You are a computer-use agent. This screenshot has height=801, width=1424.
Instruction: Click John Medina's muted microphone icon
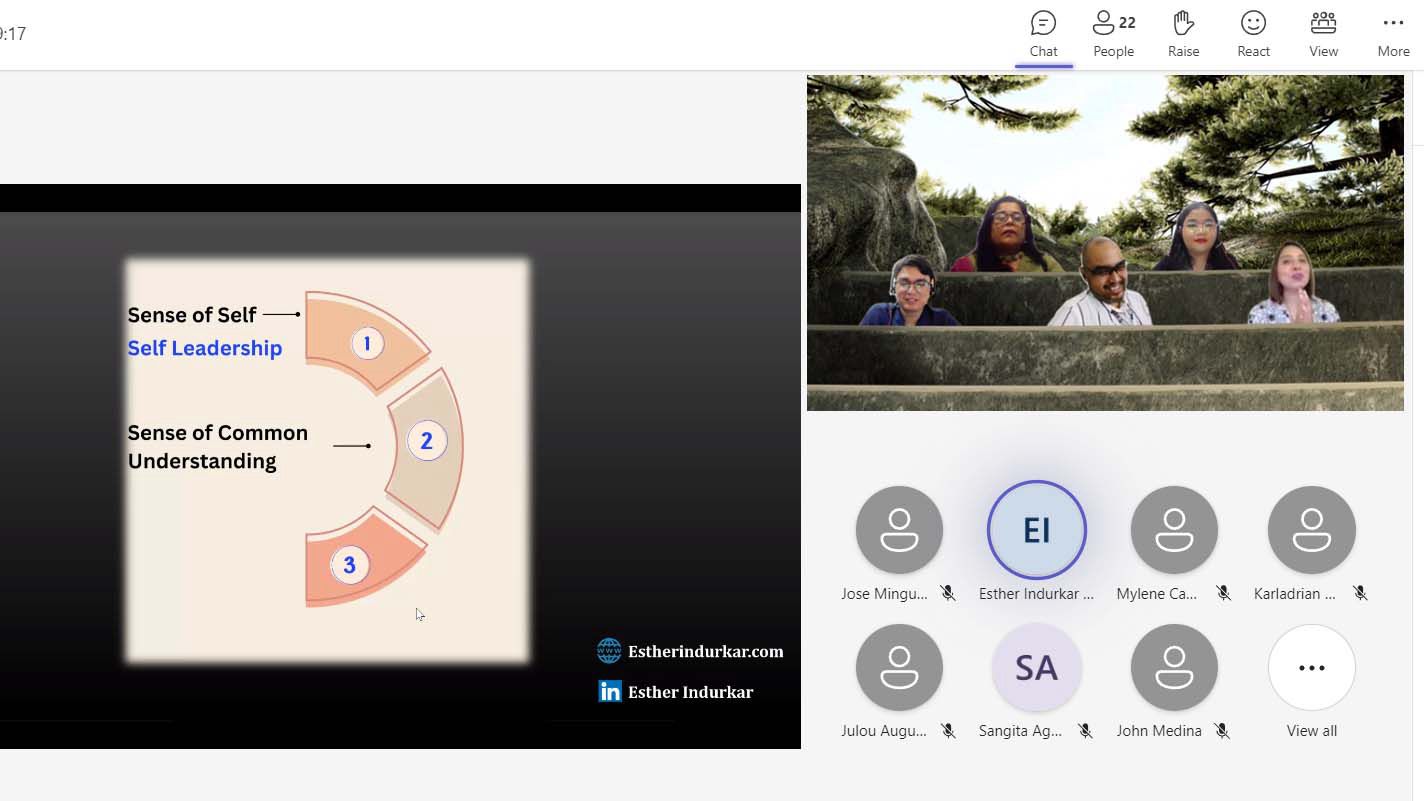1222,731
